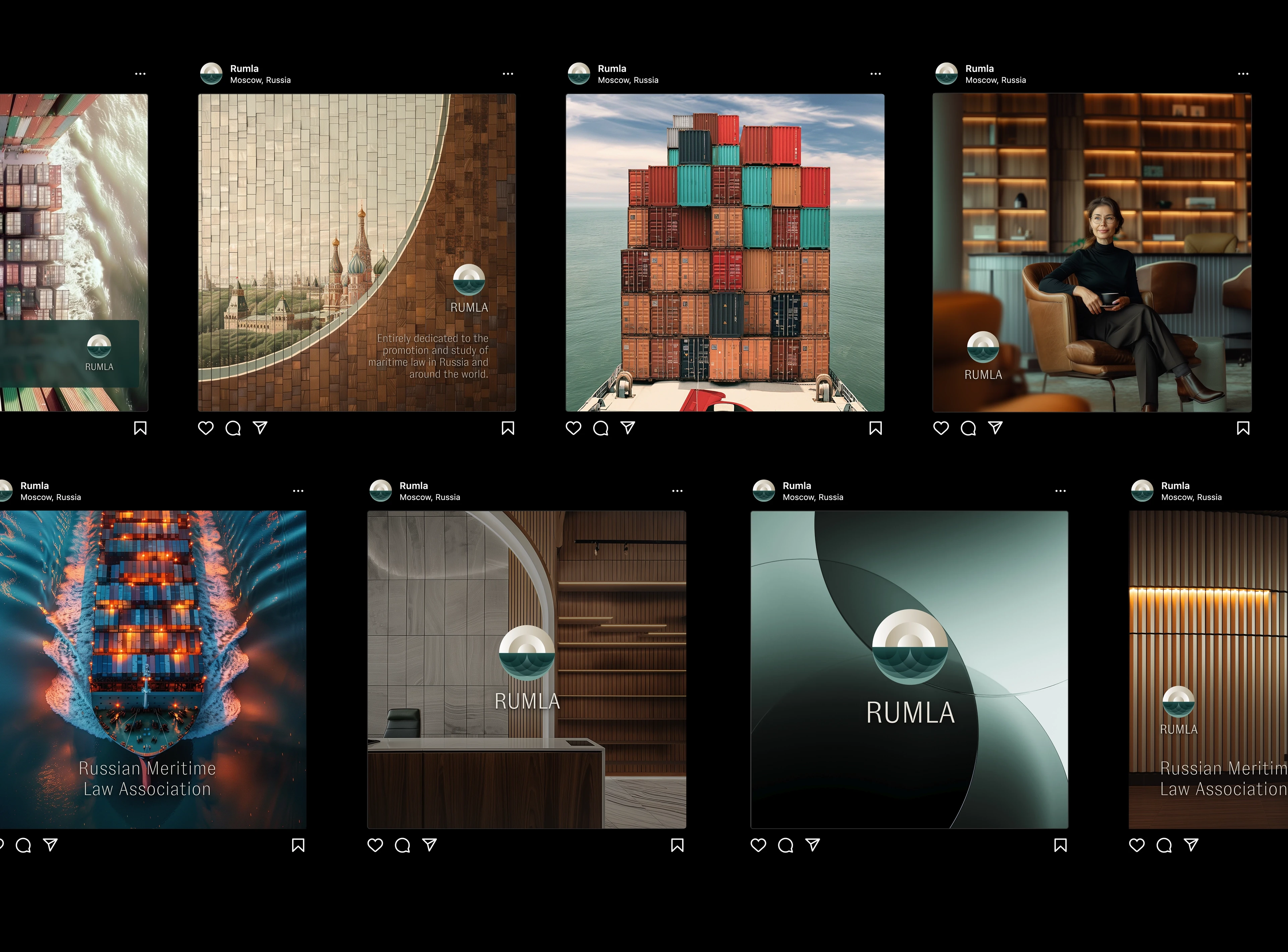Bookmark the night container ship post
Screen dimensions: 1288x952
(298, 845)
